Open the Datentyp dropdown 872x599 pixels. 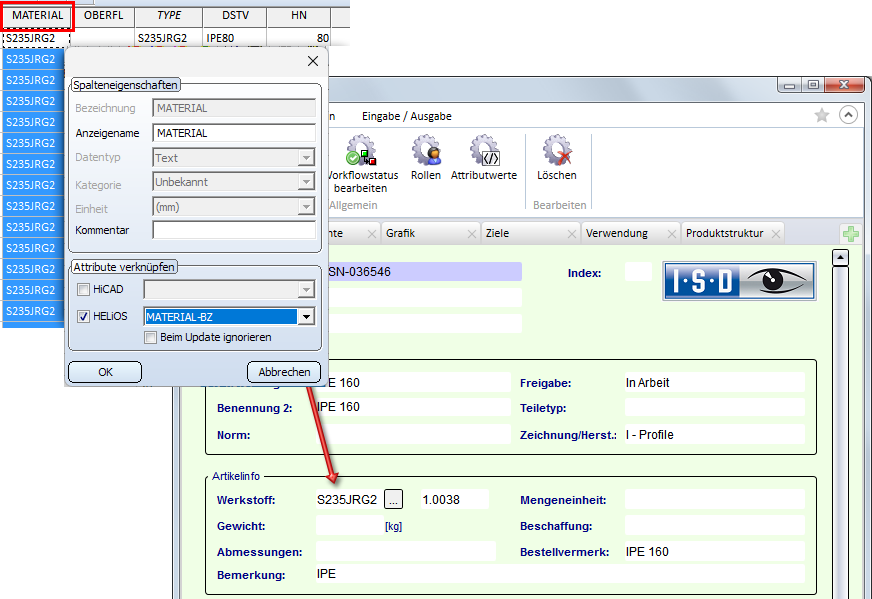307,158
